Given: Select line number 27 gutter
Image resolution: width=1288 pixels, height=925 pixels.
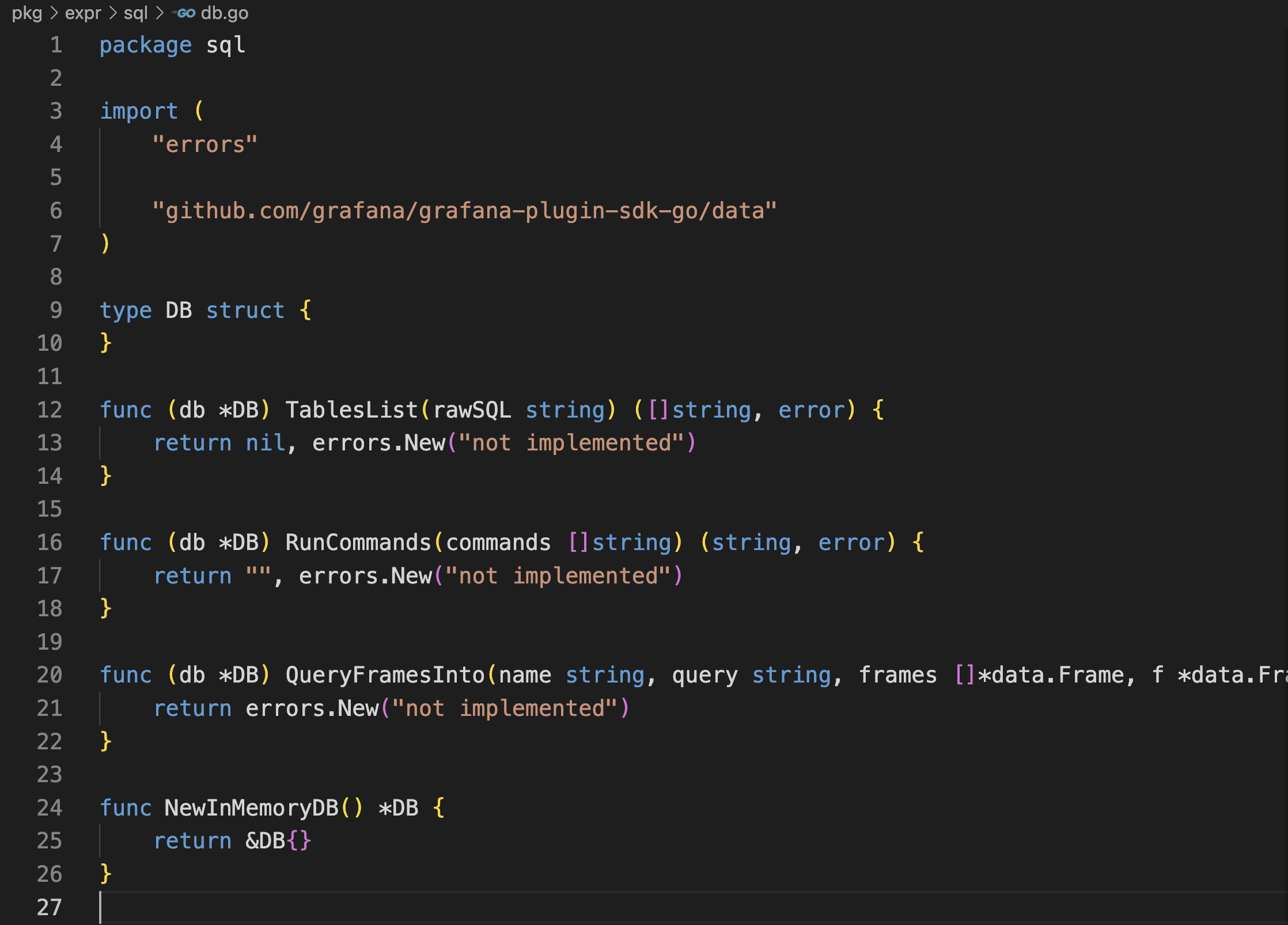Looking at the screenshot, I should tap(50, 908).
